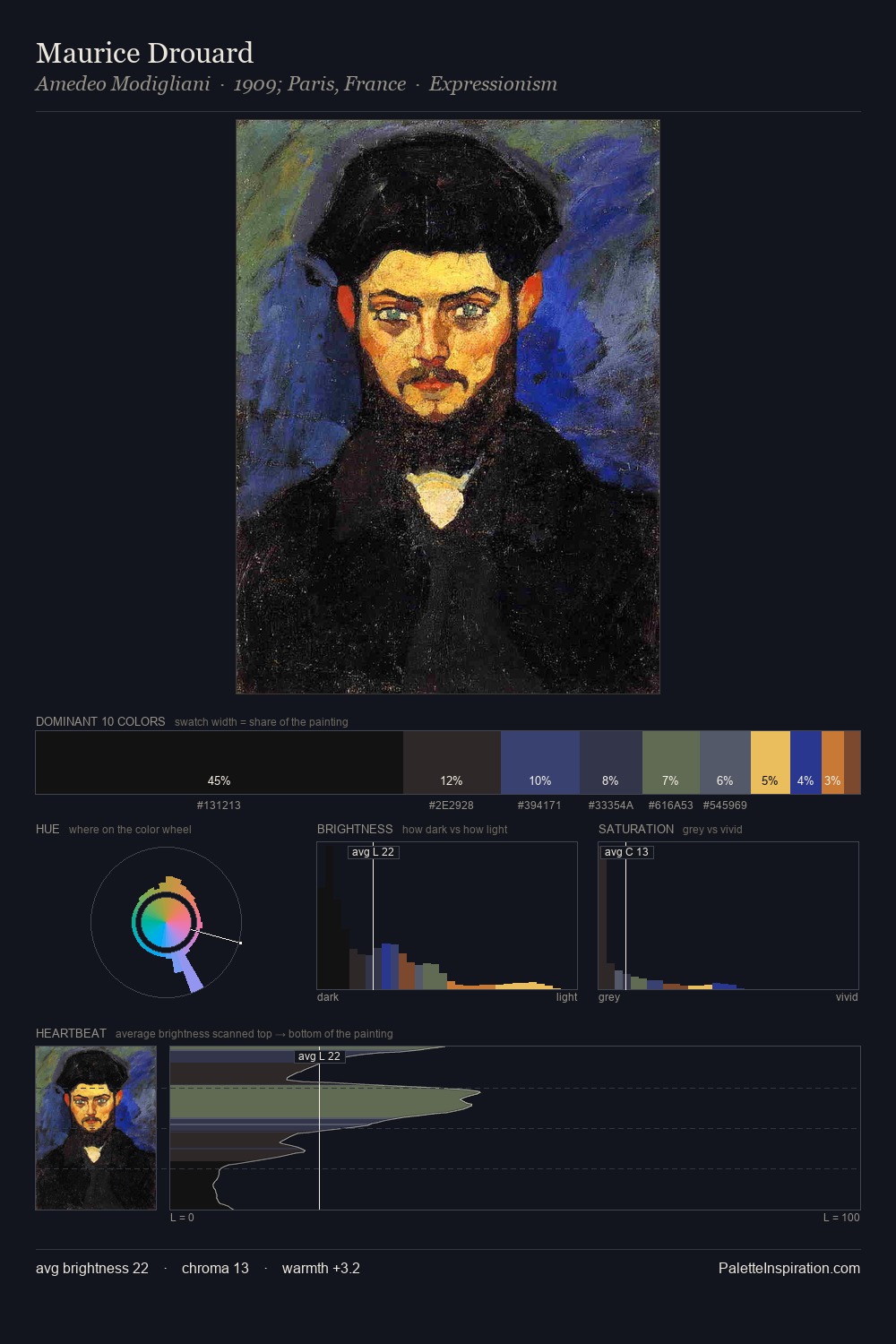Select the 45% black swatch #131213
Viewport: 896px width, 1344px height.
(220, 762)
